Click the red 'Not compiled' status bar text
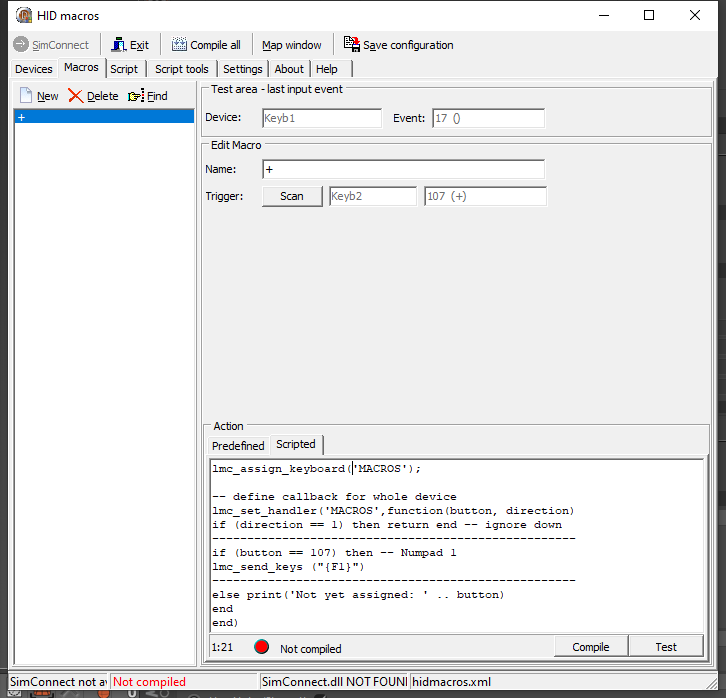The height and width of the screenshot is (698, 726). coord(149,682)
